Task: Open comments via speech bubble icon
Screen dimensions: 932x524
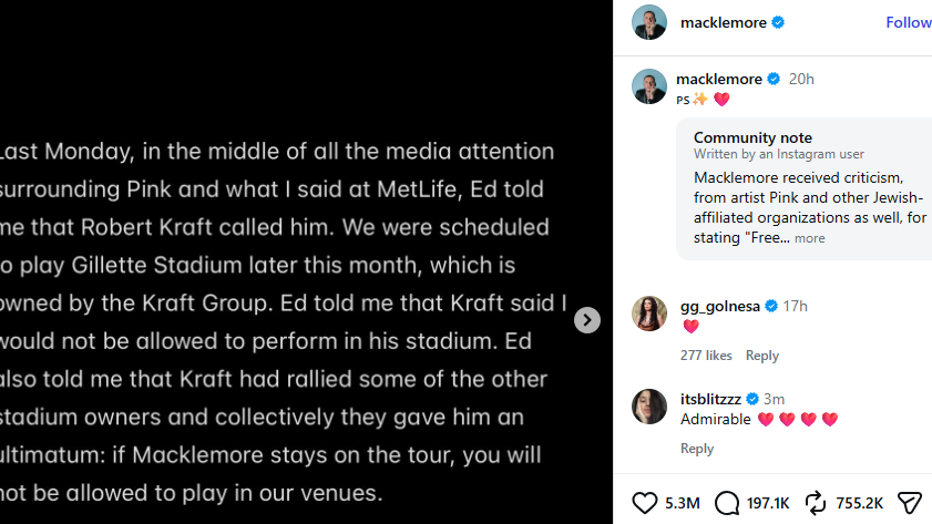Action: [726, 503]
